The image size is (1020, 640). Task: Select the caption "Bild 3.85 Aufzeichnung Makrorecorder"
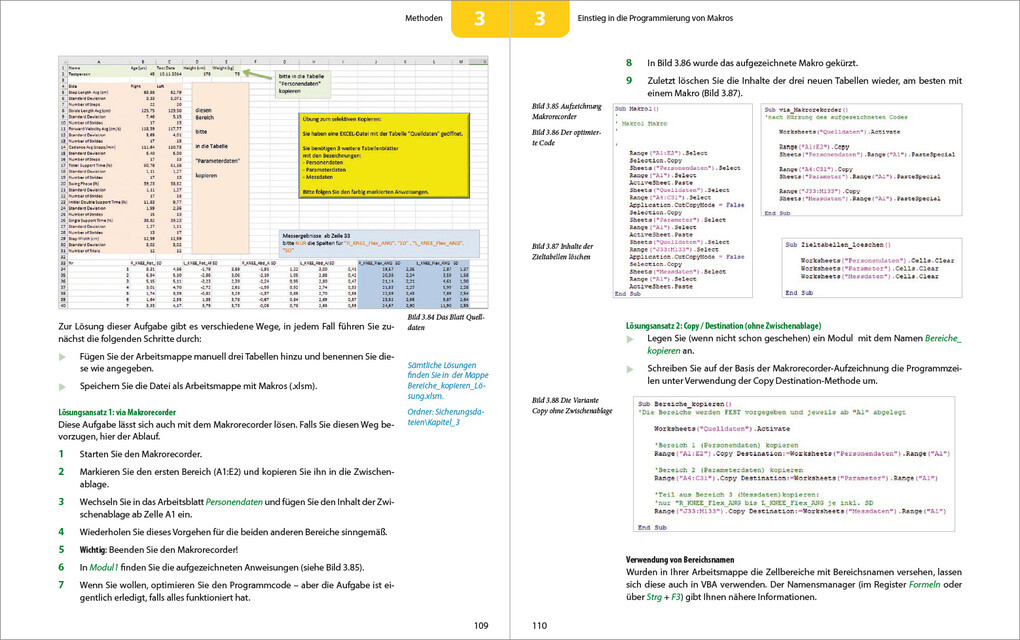click(567, 111)
